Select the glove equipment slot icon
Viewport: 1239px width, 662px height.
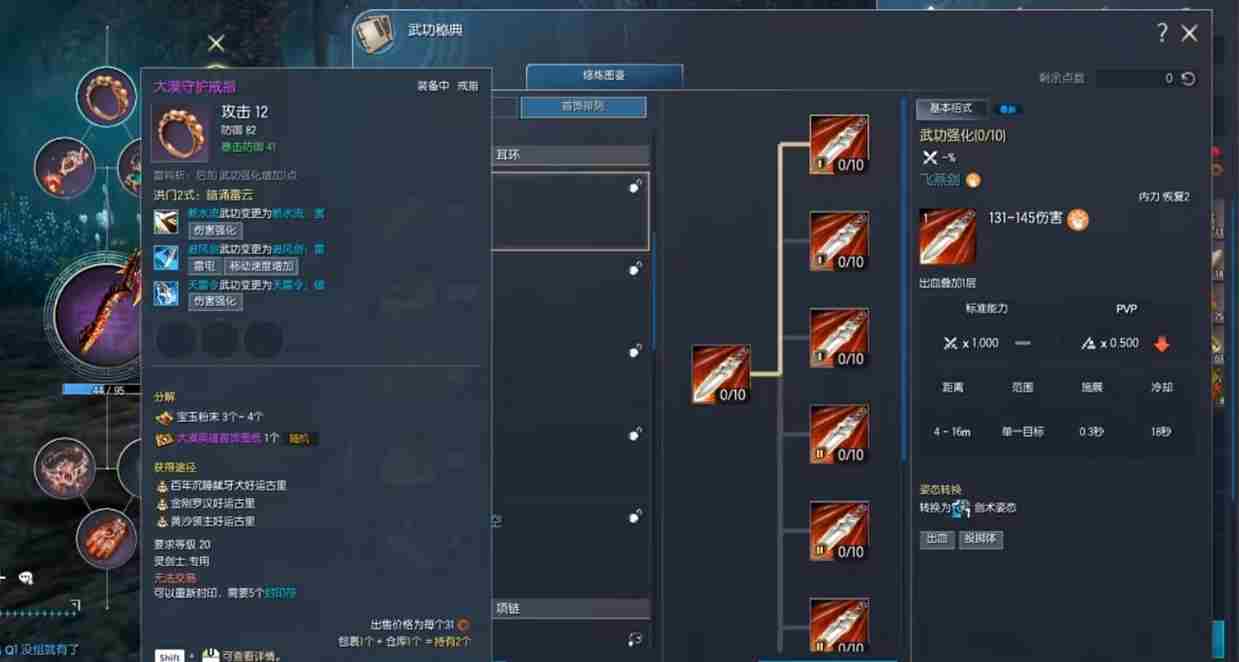[107, 538]
